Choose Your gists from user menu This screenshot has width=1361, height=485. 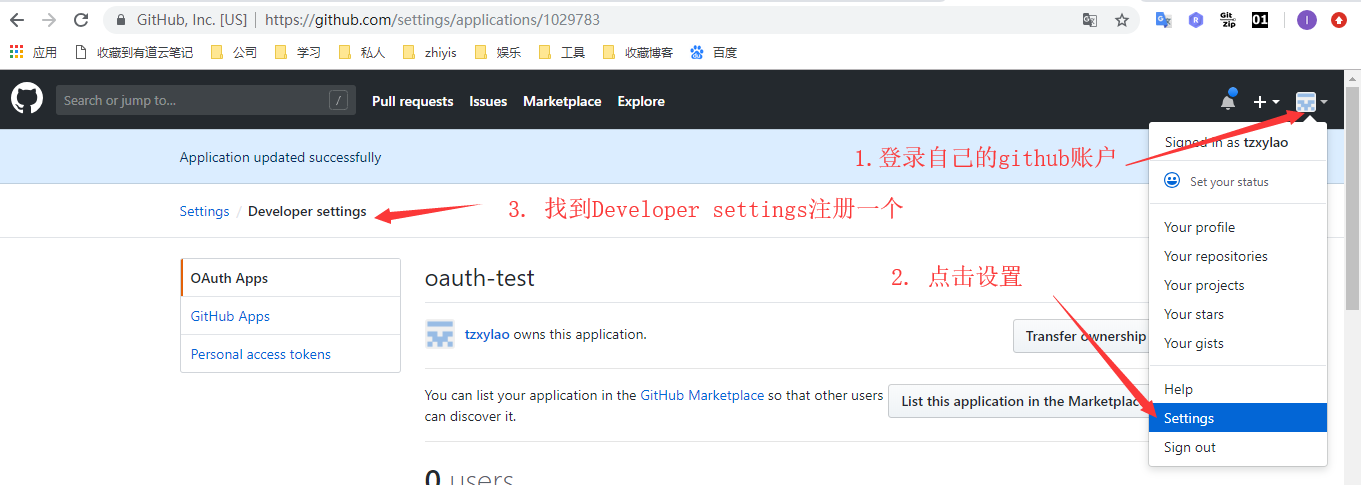pyautogui.click(x=1238, y=343)
